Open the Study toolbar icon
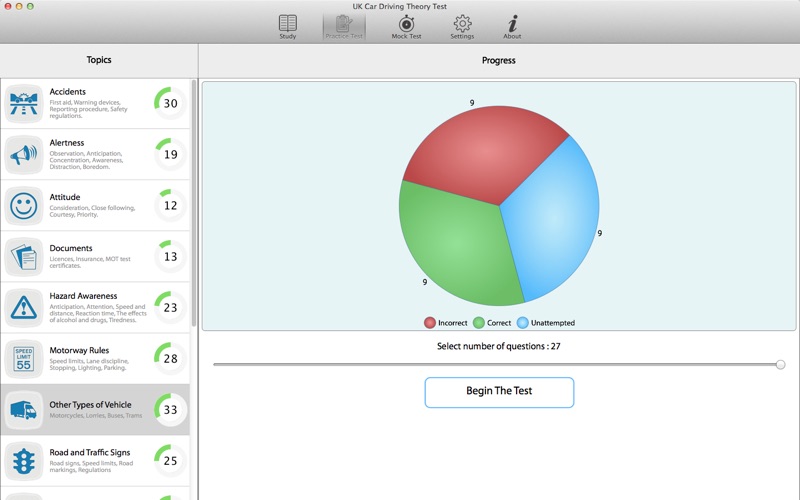The width and height of the screenshot is (800, 500). (x=288, y=27)
